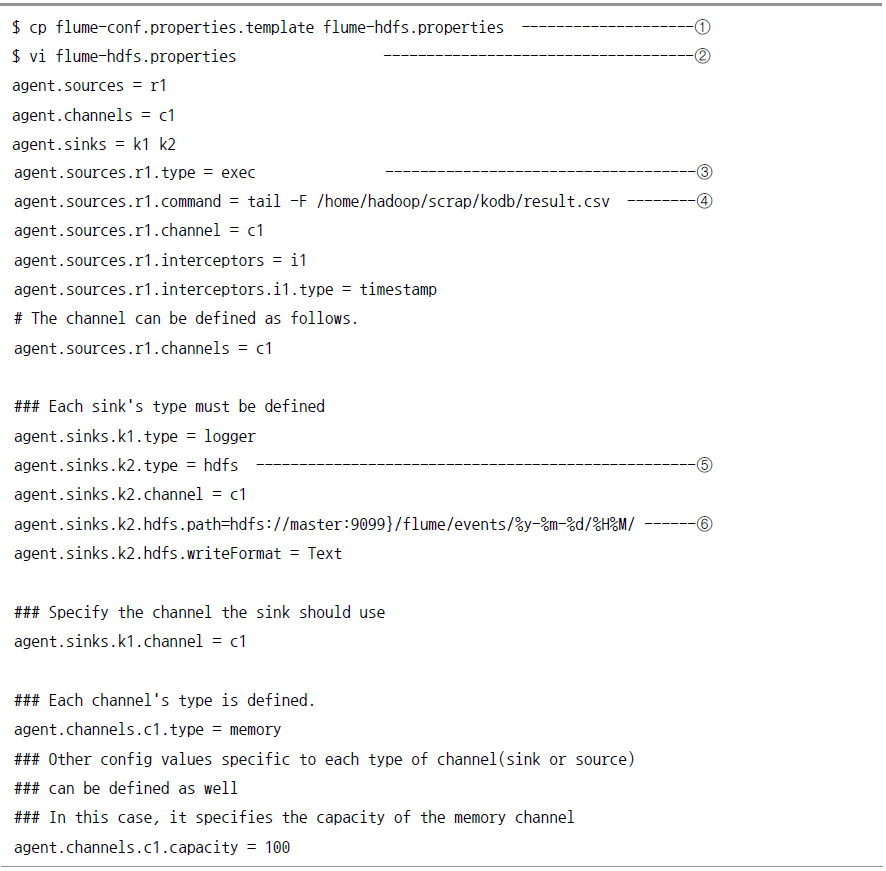Click the hdfs.path master:9099 line

tap(324, 525)
